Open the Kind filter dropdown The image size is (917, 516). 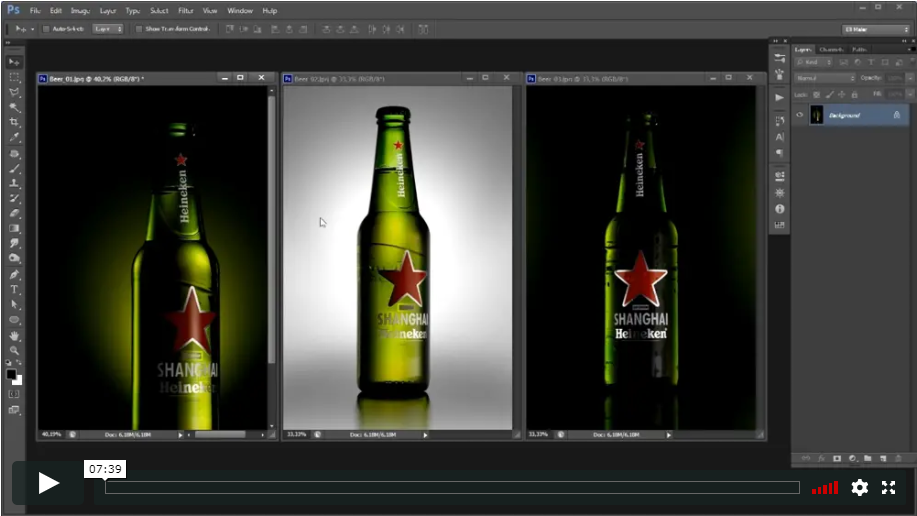[x=814, y=62]
